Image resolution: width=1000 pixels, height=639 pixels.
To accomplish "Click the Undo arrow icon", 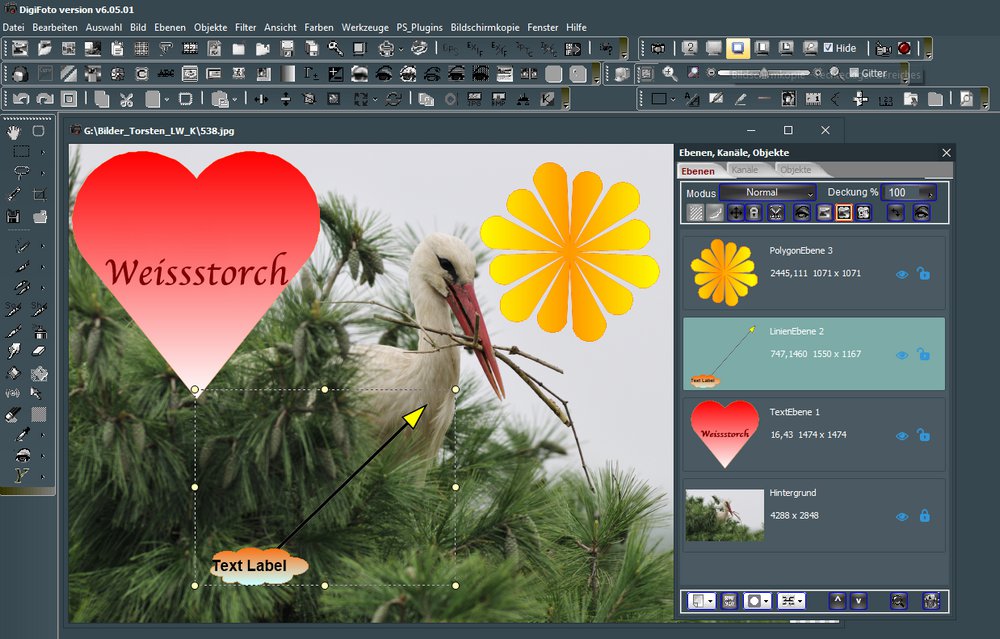I will pyautogui.click(x=21, y=99).
